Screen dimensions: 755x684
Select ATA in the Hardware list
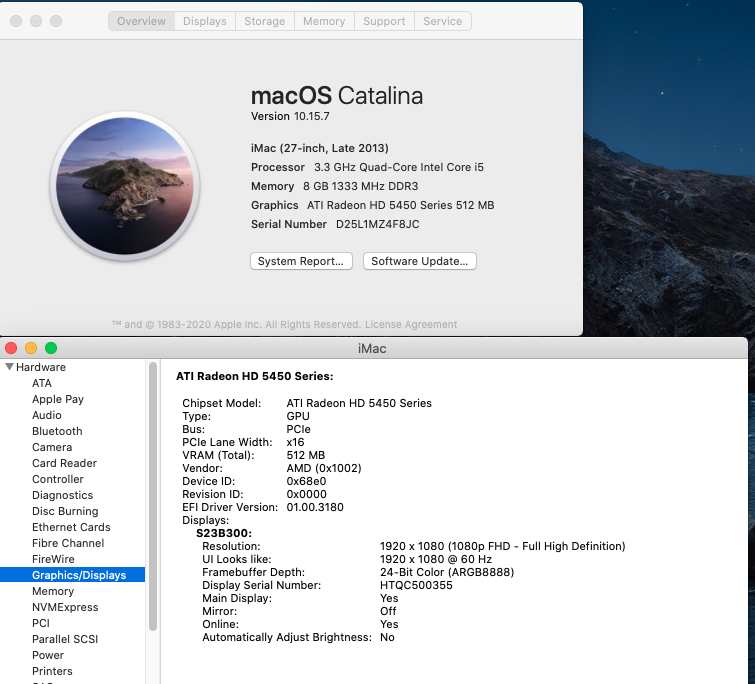point(42,383)
